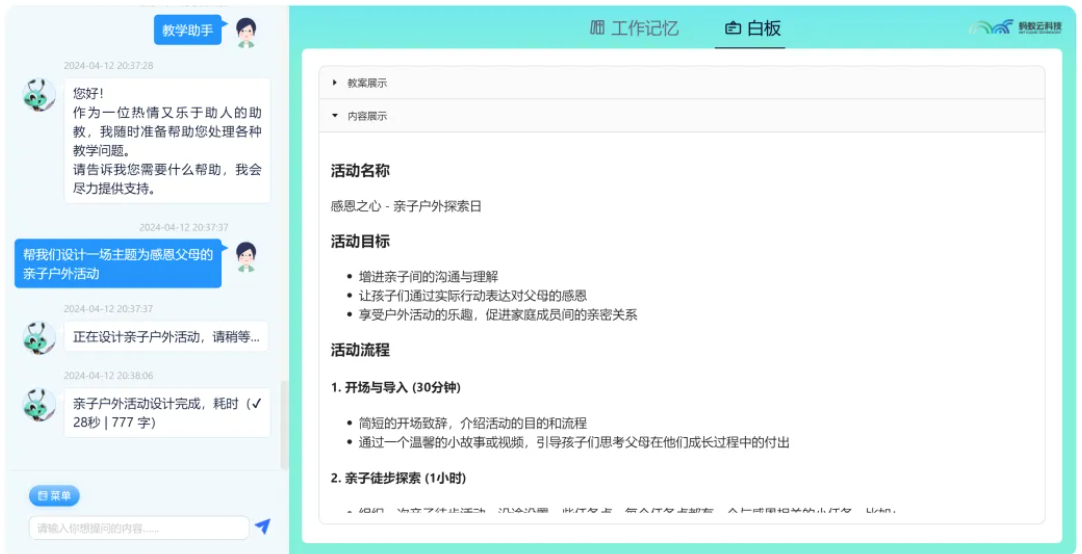Click the 活动名称 heading in whiteboard

coord(360,171)
